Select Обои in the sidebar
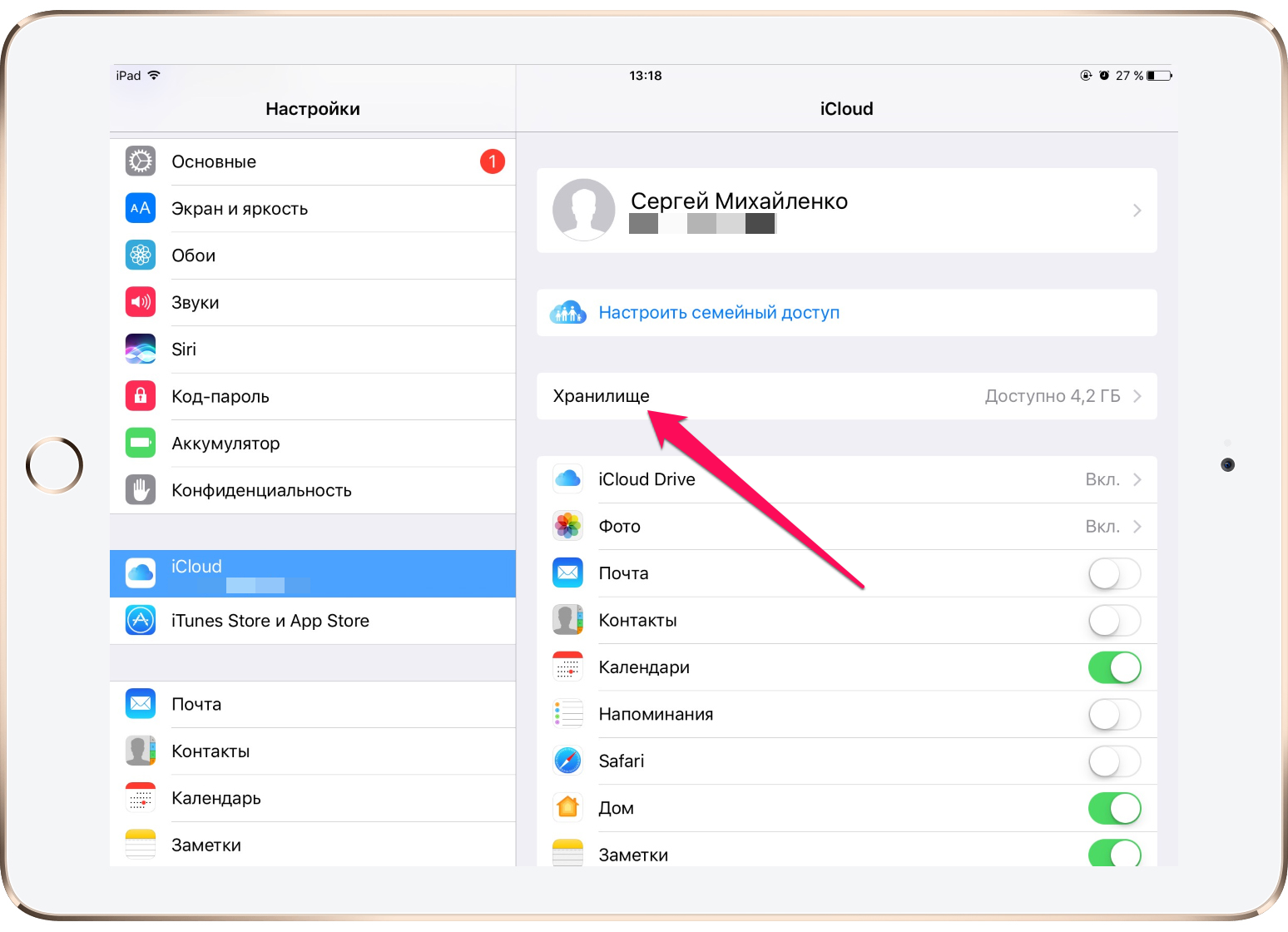Screen dimensions: 1288x932 coord(313,255)
